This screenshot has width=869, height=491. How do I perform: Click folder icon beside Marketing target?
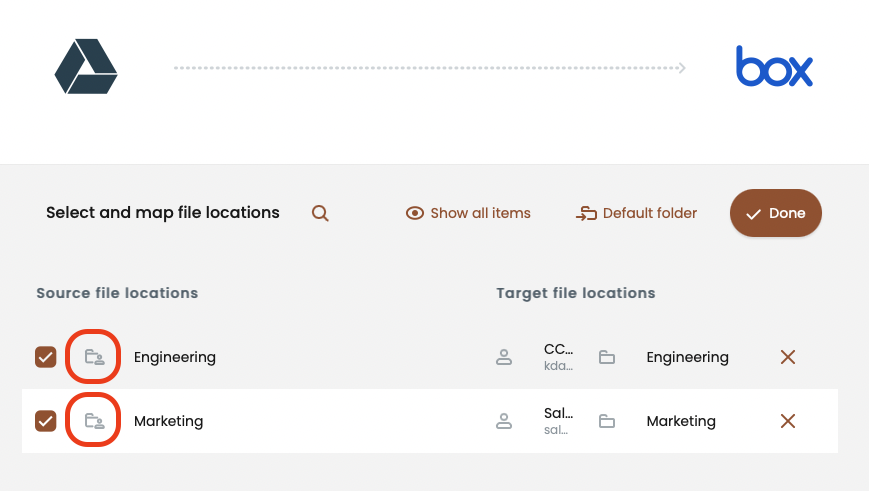[x=607, y=421]
